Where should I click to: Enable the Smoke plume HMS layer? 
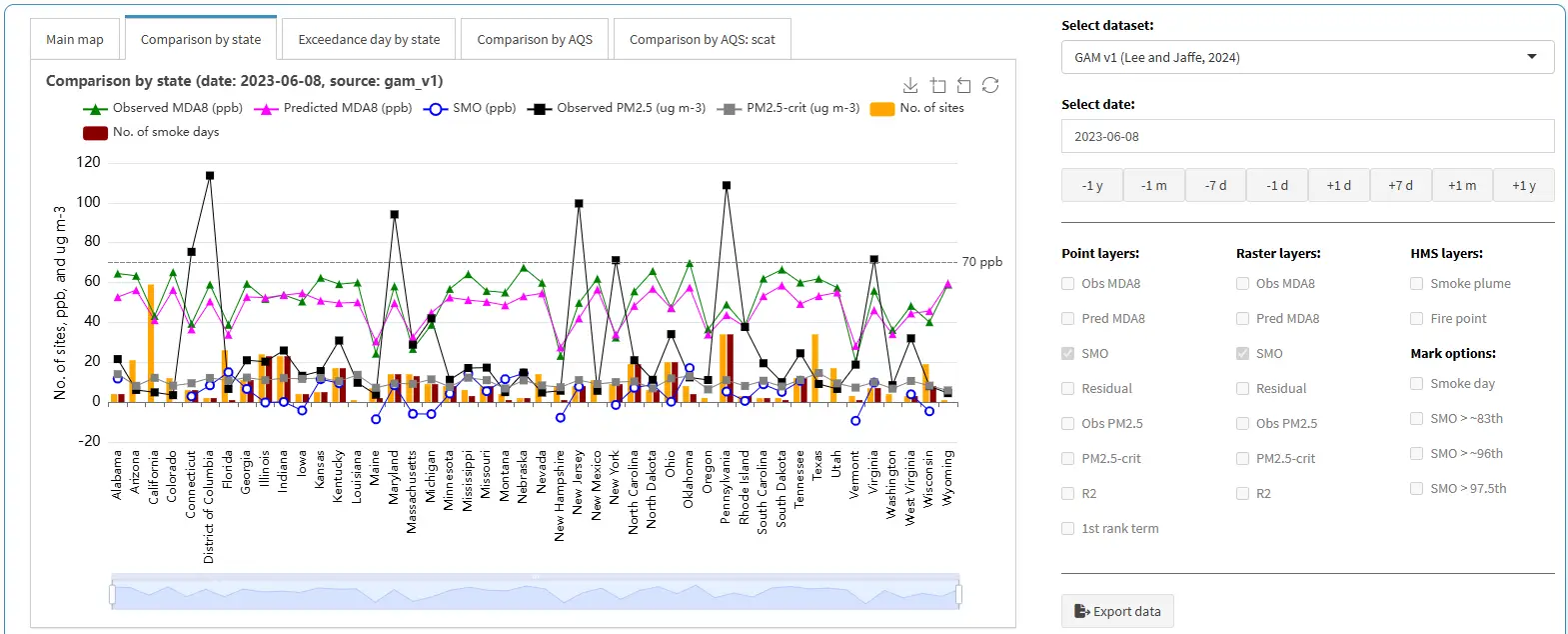coord(1416,284)
